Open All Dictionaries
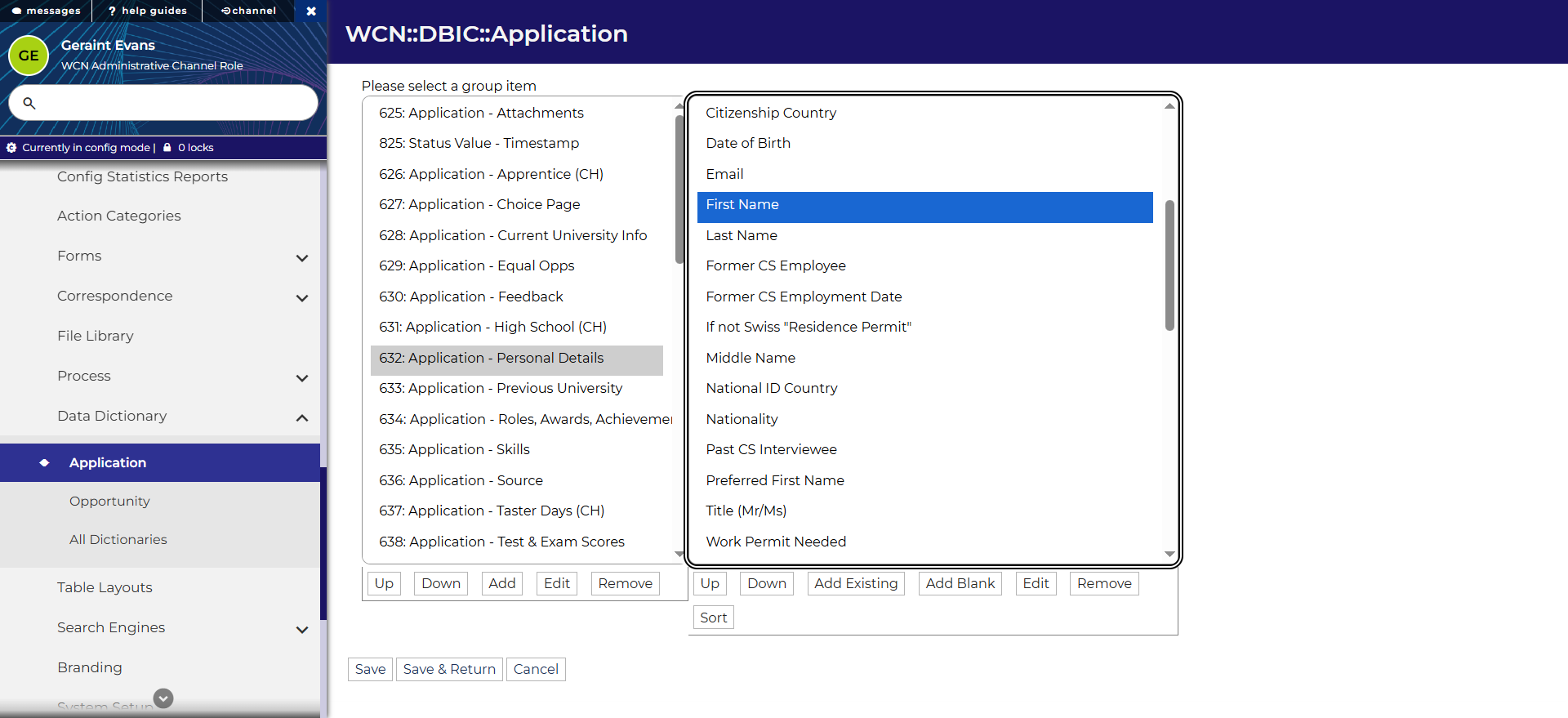The height and width of the screenshot is (718, 1568). (118, 539)
